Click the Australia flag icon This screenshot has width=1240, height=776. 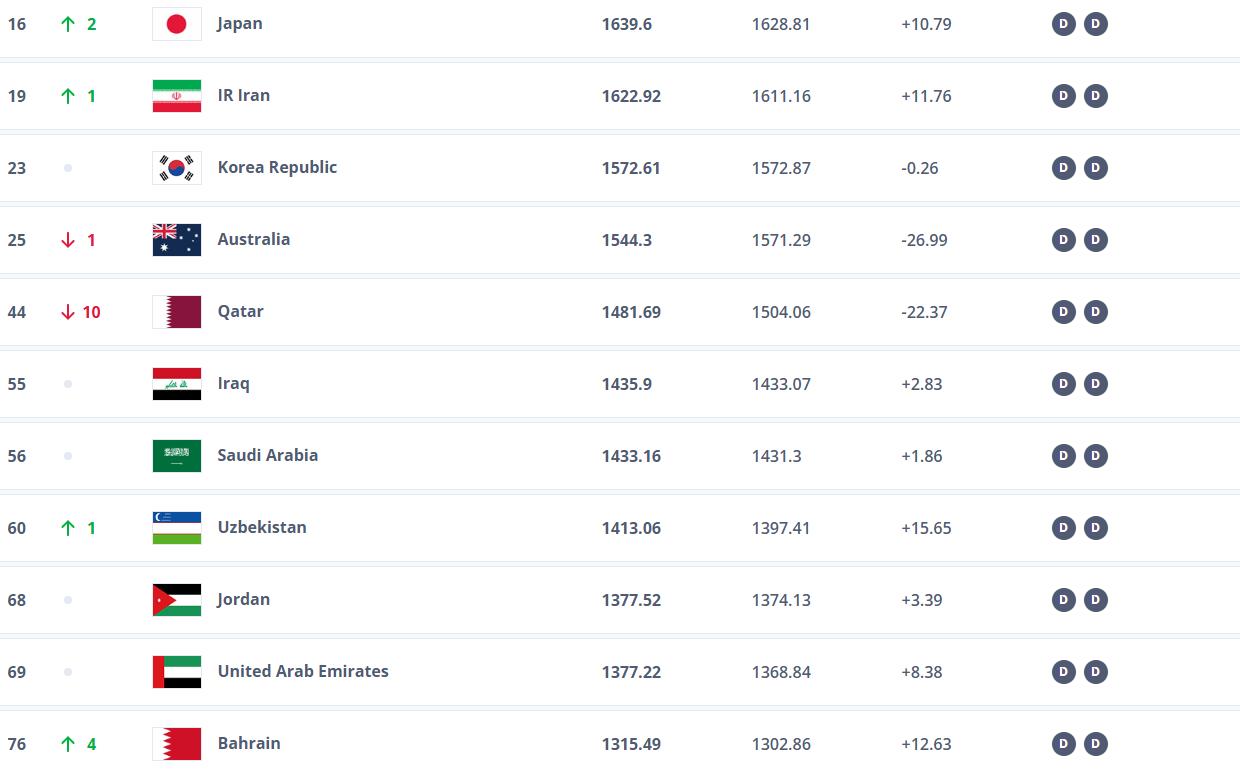[x=176, y=240]
